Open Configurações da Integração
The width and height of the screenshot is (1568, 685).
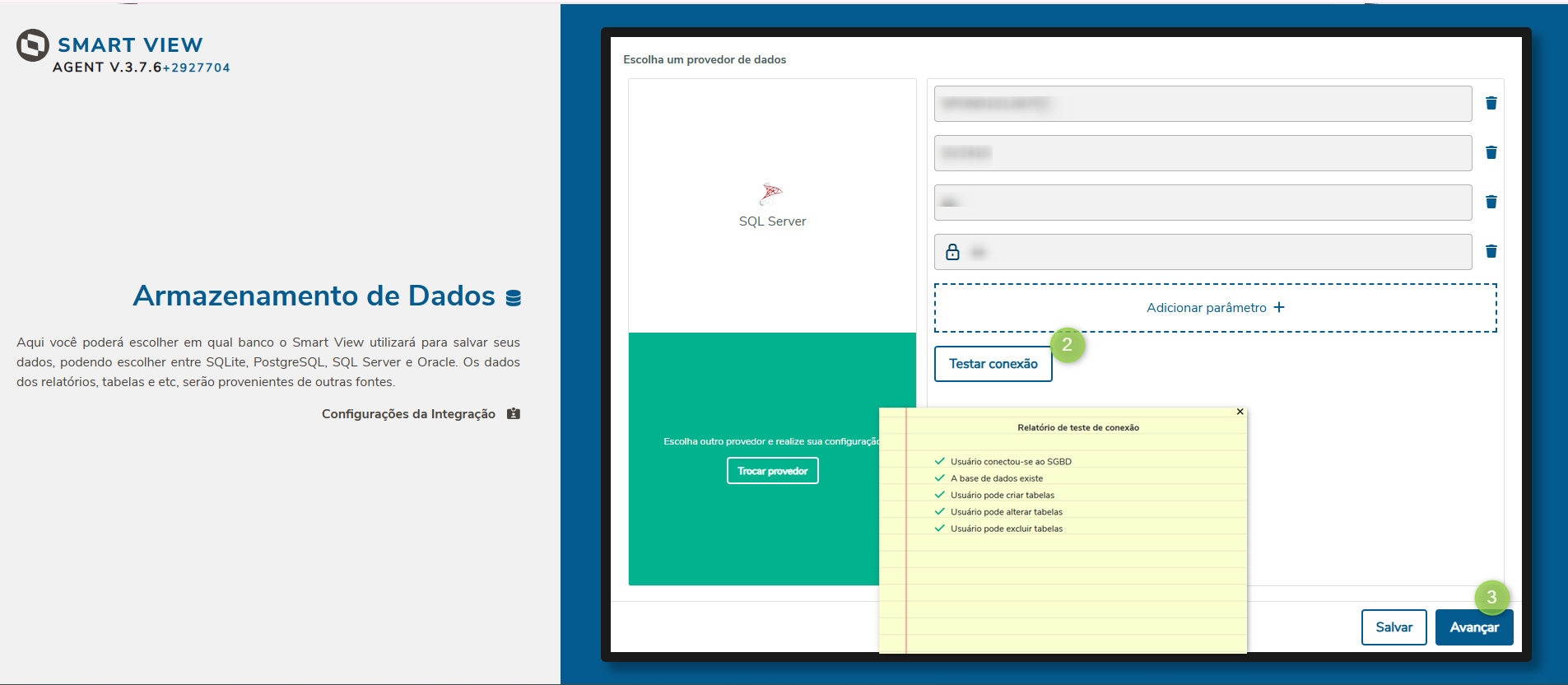pos(408,413)
